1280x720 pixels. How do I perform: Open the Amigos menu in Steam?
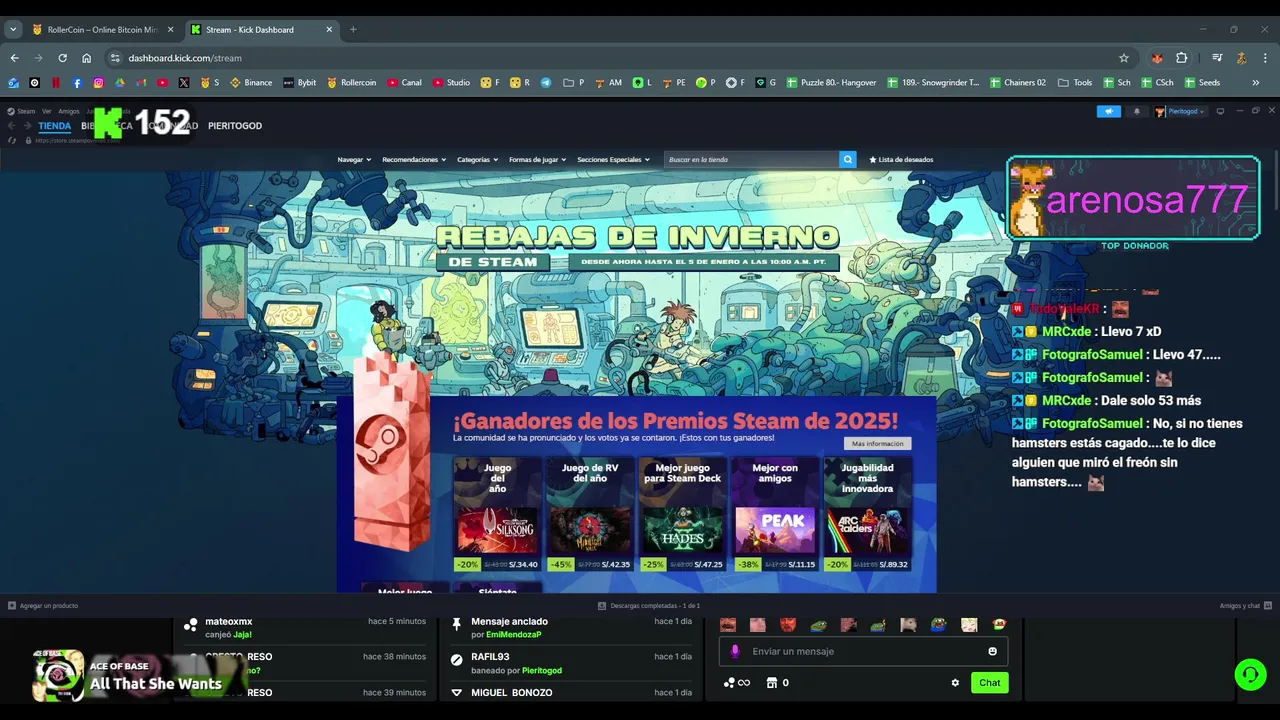pos(69,111)
